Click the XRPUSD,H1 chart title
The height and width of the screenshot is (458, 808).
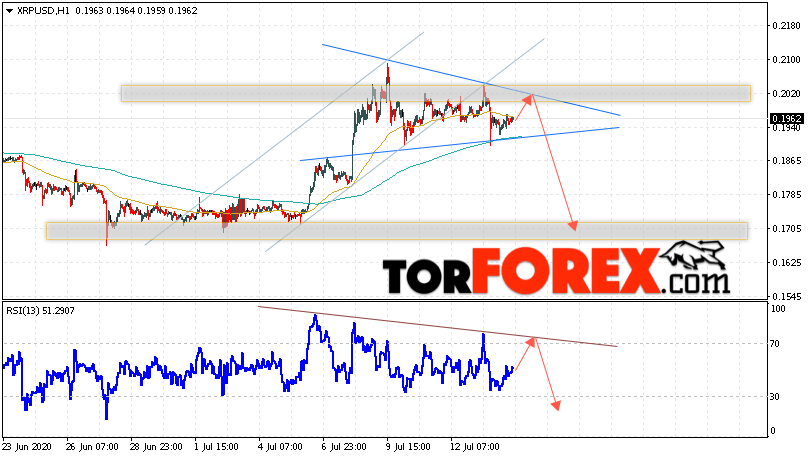click(x=43, y=11)
